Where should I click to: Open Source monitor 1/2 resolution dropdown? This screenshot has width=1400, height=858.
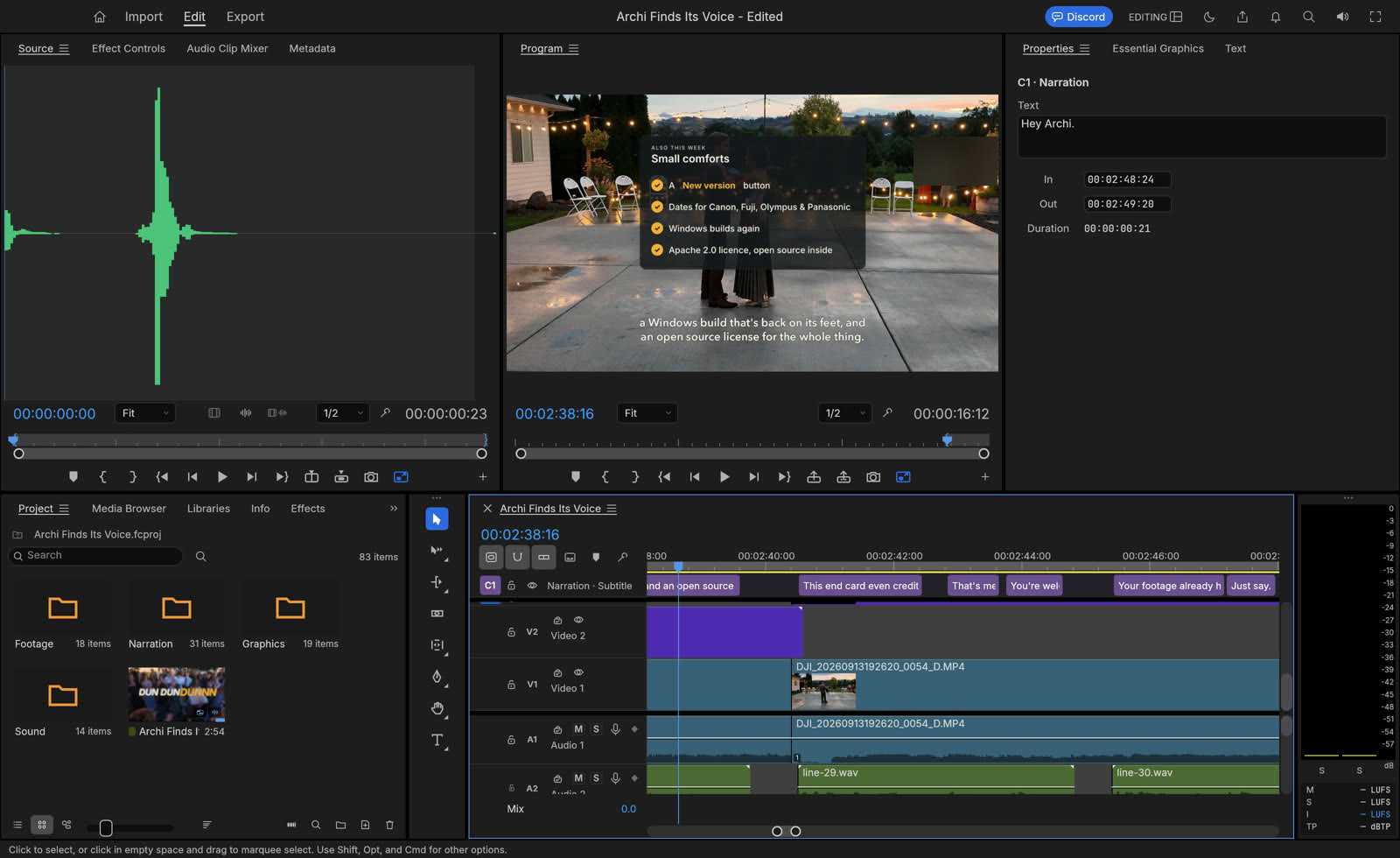[343, 413]
